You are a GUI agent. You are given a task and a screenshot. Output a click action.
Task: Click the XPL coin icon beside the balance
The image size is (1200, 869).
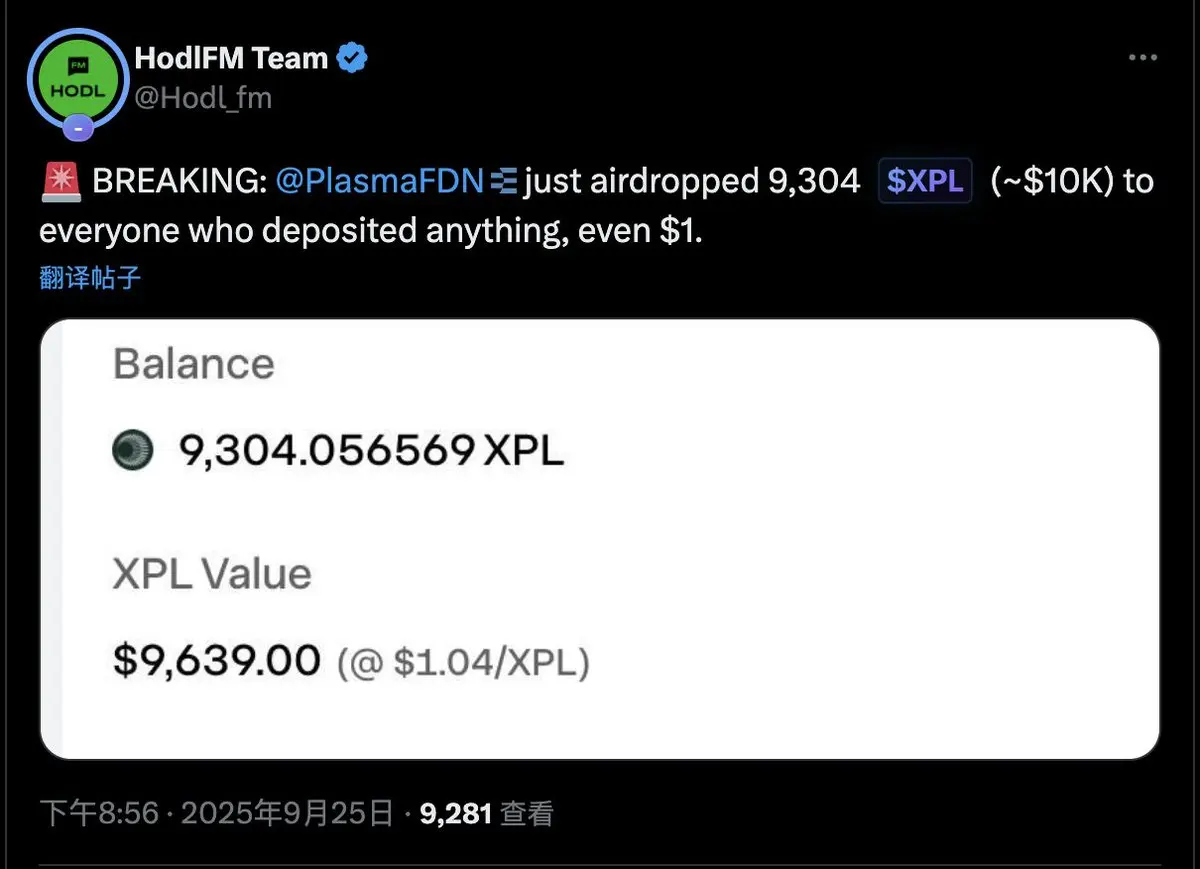pos(133,450)
